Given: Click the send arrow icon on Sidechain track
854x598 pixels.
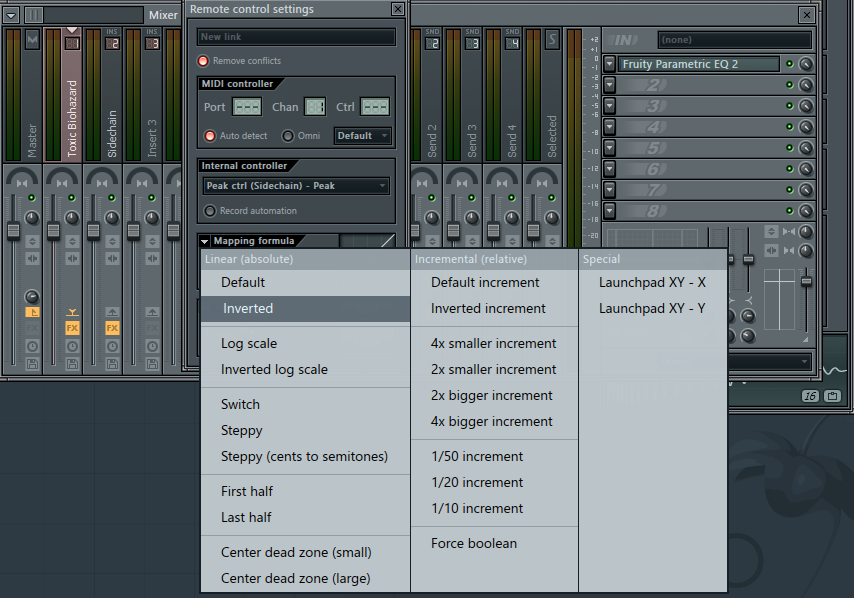Looking at the screenshot, I should pos(112,312).
